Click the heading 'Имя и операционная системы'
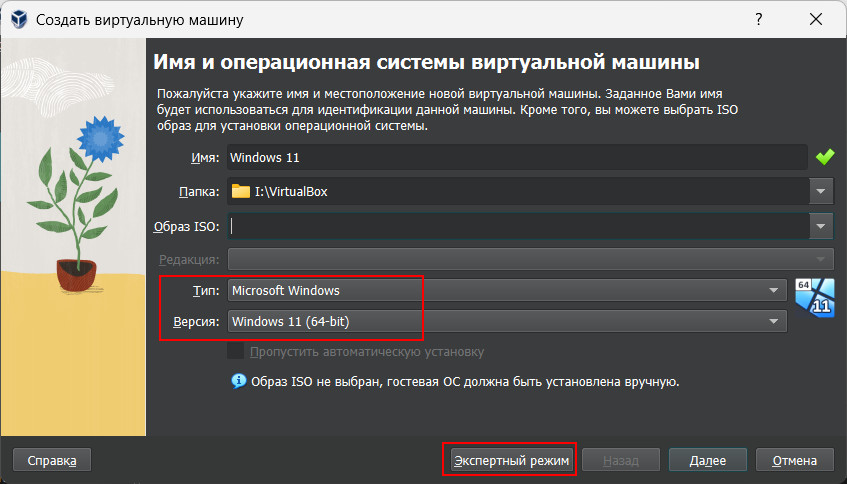This screenshot has width=847, height=484. pyautogui.click(x=427, y=62)
